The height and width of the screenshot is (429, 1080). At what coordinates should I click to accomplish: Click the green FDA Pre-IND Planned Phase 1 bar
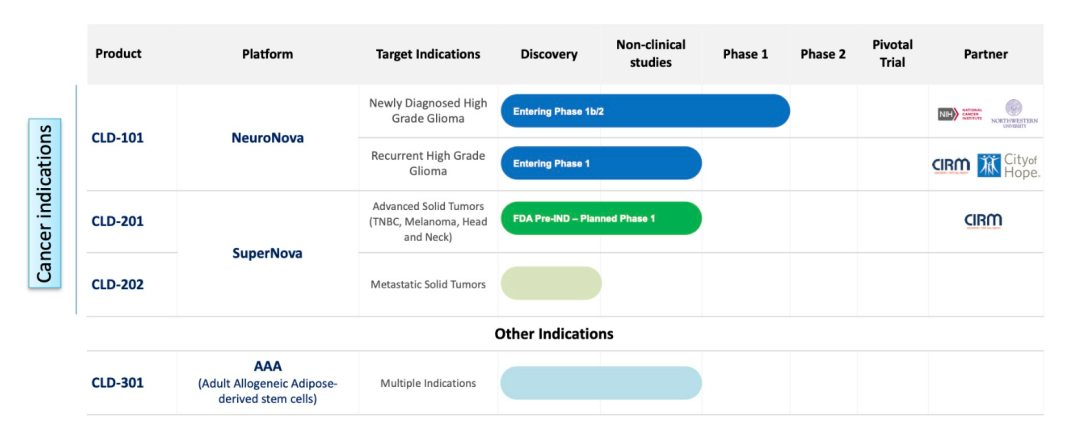601,218
